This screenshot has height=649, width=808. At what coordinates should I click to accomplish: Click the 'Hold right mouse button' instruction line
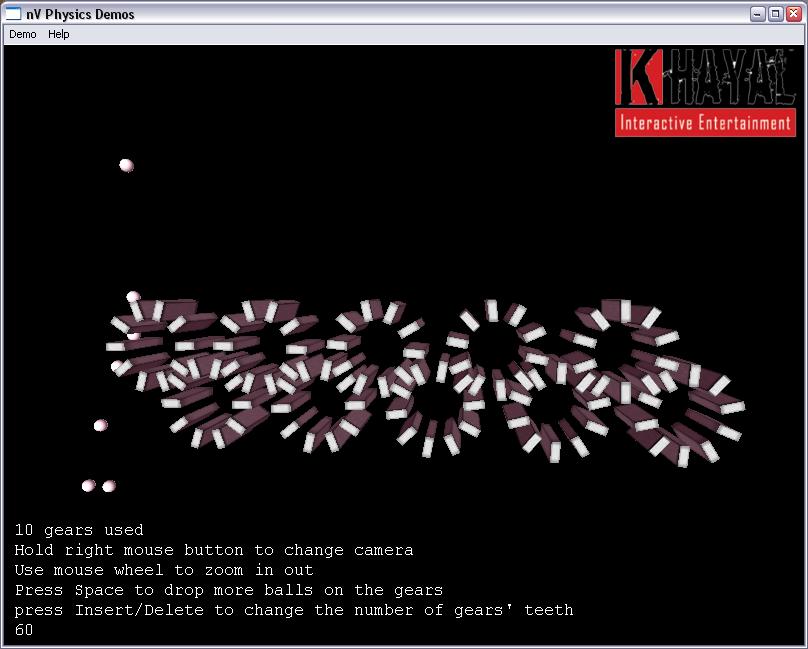tap(213, 550)
